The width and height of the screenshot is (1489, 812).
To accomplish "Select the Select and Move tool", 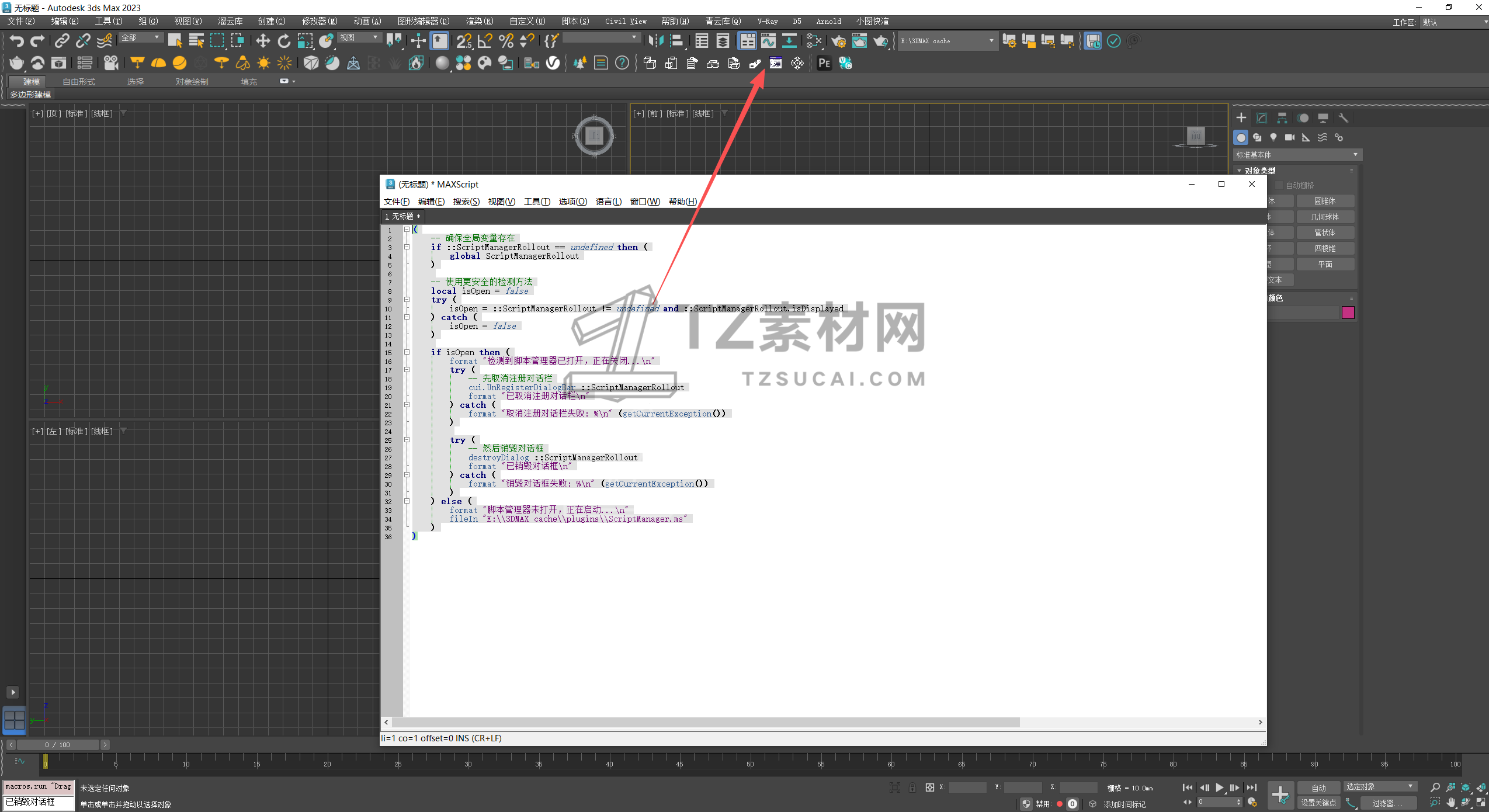I will point(263,40).
